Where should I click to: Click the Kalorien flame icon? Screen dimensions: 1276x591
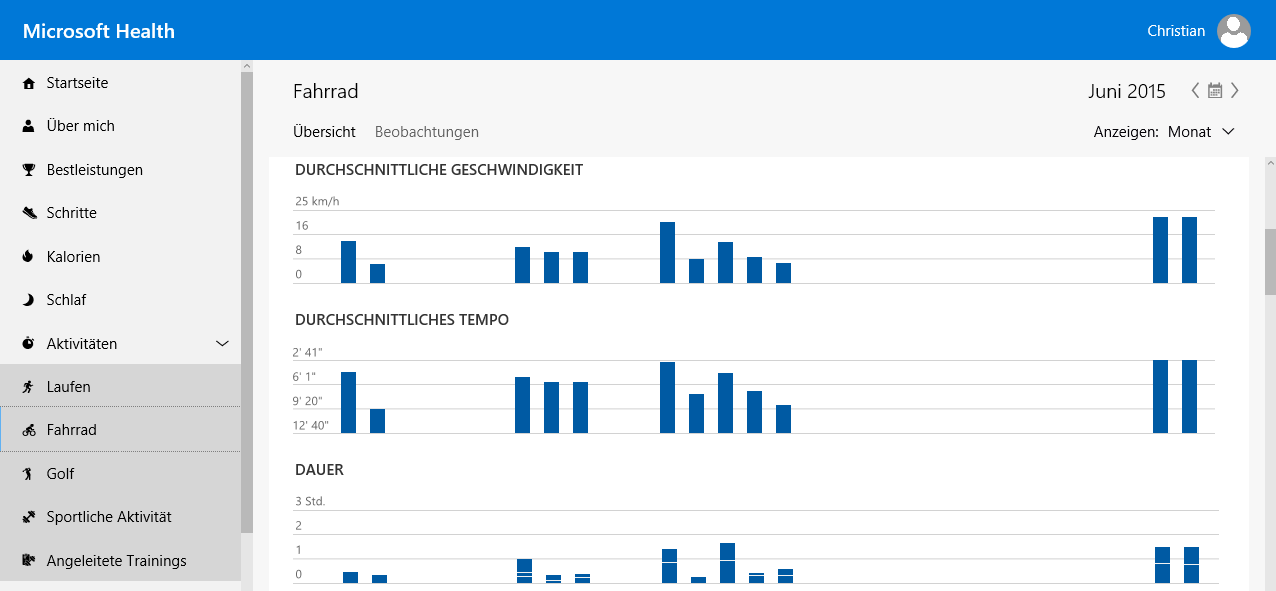coord(28,257)
